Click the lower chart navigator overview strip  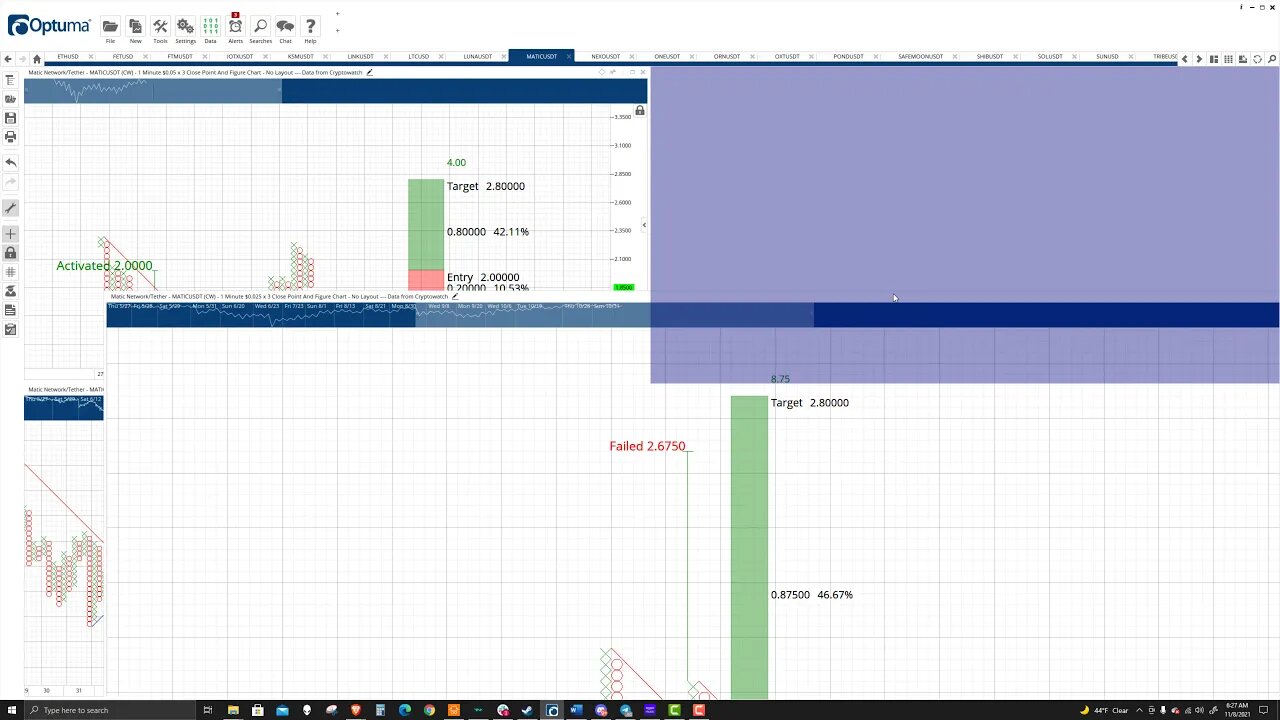[x=693, y=315]
